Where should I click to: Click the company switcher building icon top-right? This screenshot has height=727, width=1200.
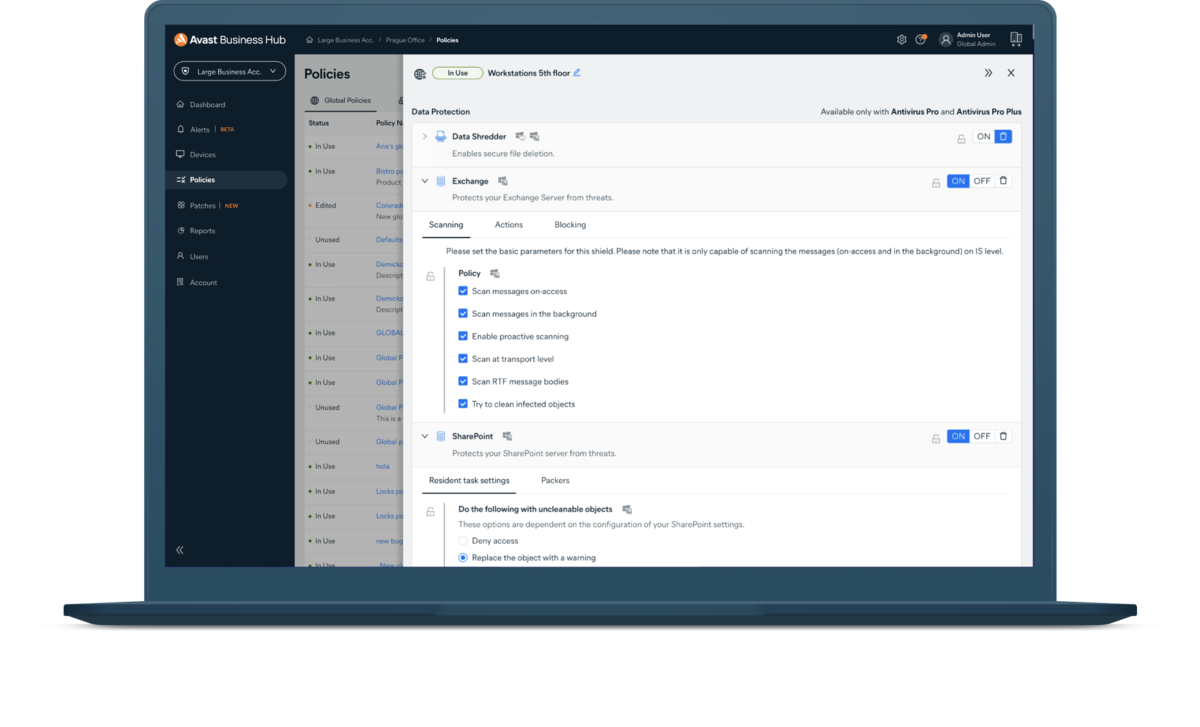coord(1016,38)
